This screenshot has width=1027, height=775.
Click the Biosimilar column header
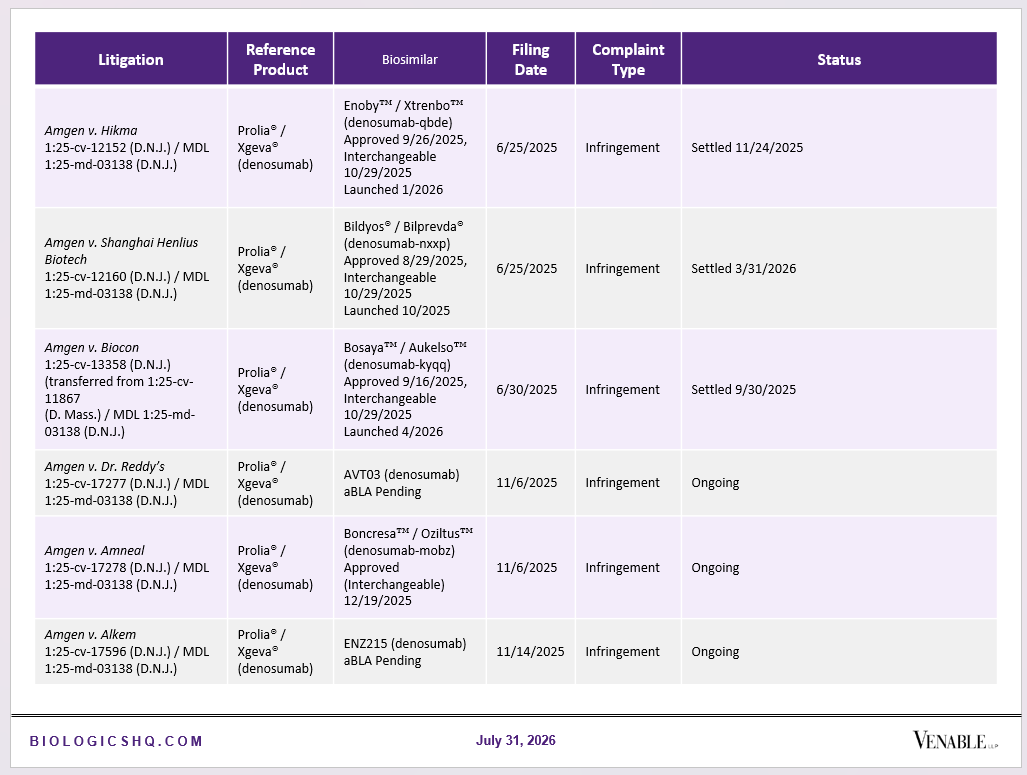tap(410, 59)
